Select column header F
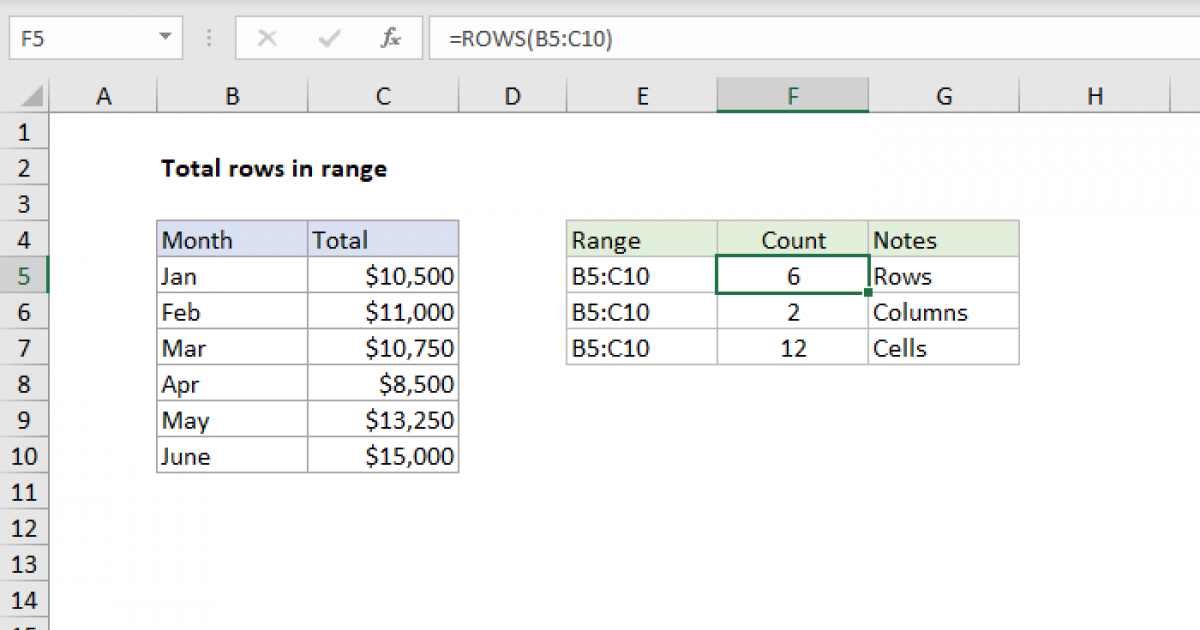Image resolution: width=1200 pixels, height=630 pixels. point(793,95)
